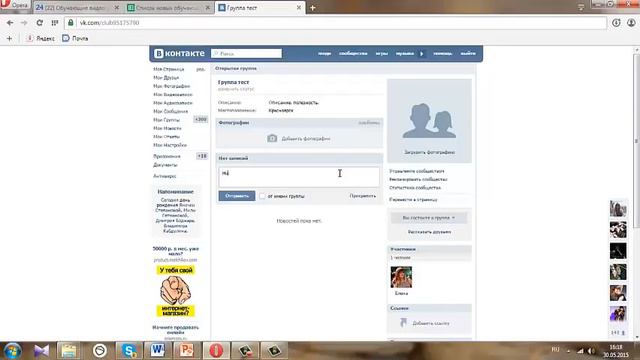Click the wall post text area
Screen dimensions: 640x360
(299, 177)
